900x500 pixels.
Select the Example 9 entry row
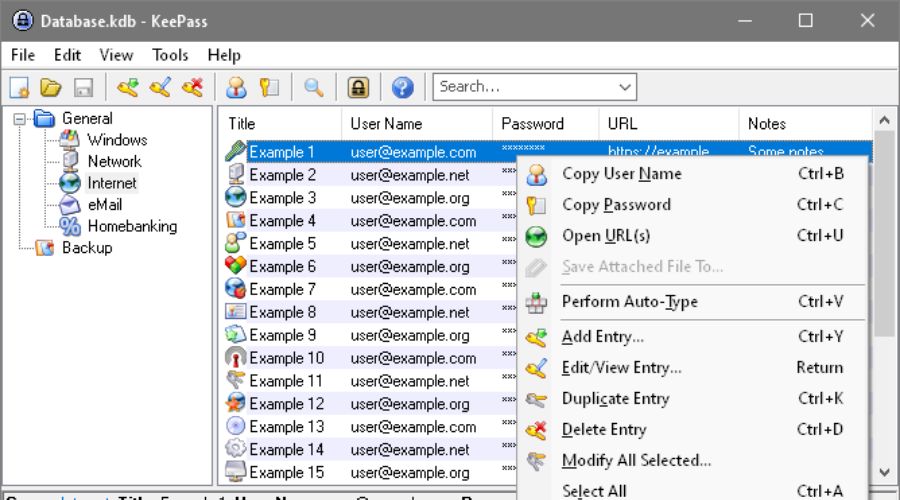click(370, 335)
